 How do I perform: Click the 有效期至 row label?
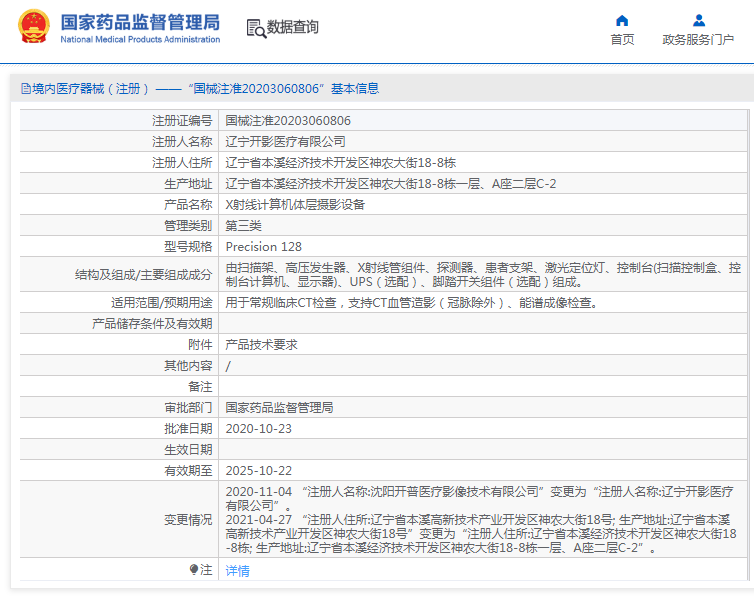coord(188,471)
